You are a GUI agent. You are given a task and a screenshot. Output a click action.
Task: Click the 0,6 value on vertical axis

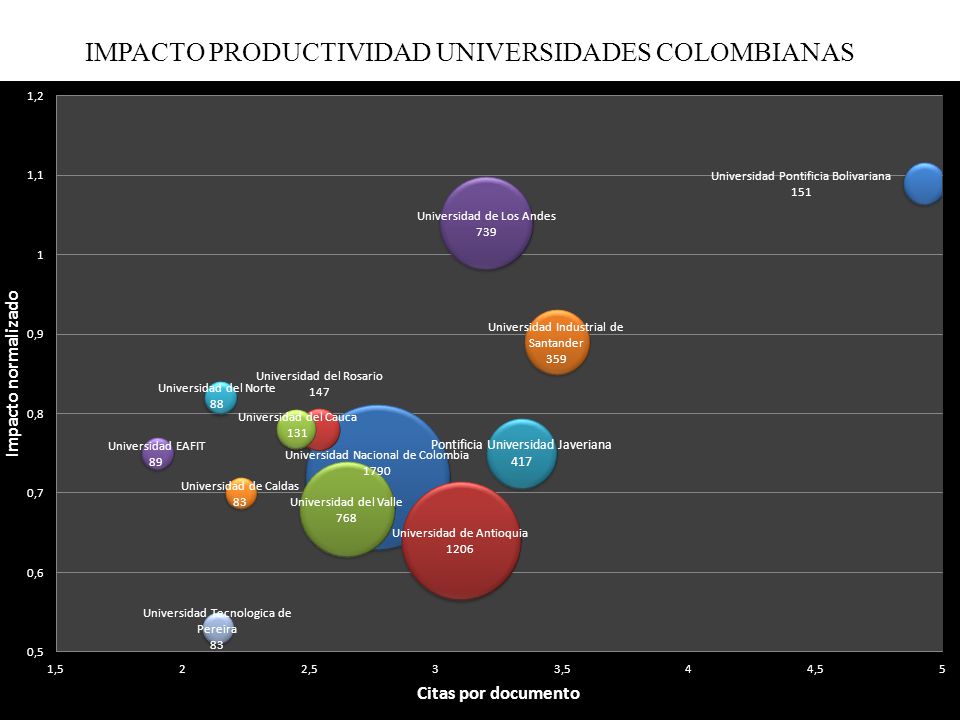(x=36, y=572)
